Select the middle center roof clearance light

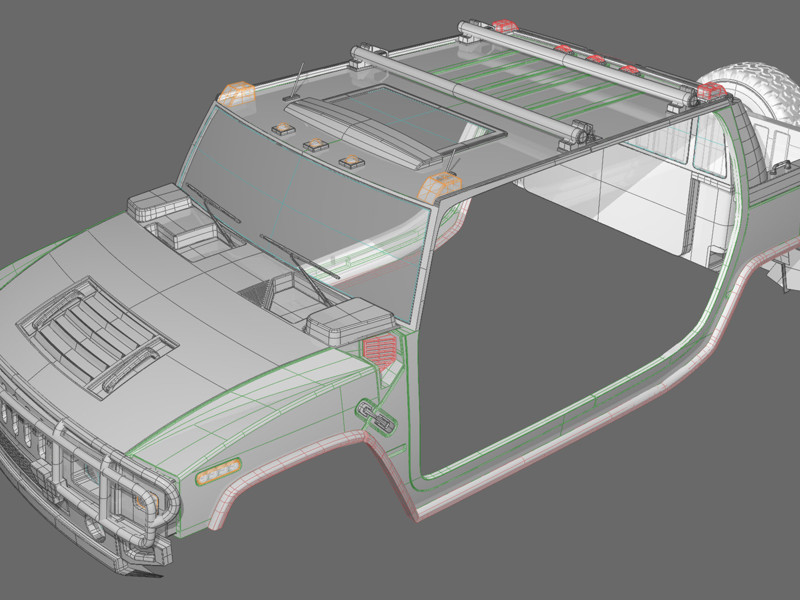318,143
